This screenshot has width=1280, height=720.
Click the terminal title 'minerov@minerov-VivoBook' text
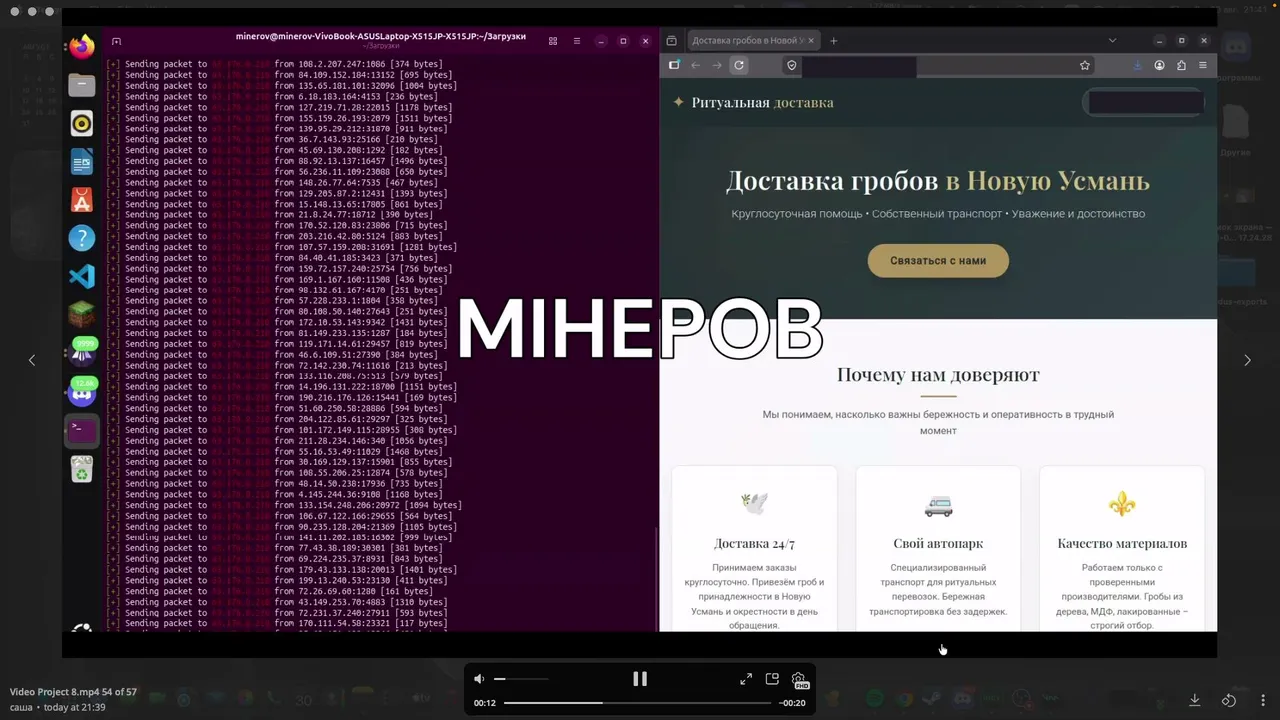(x=380, y=36)
